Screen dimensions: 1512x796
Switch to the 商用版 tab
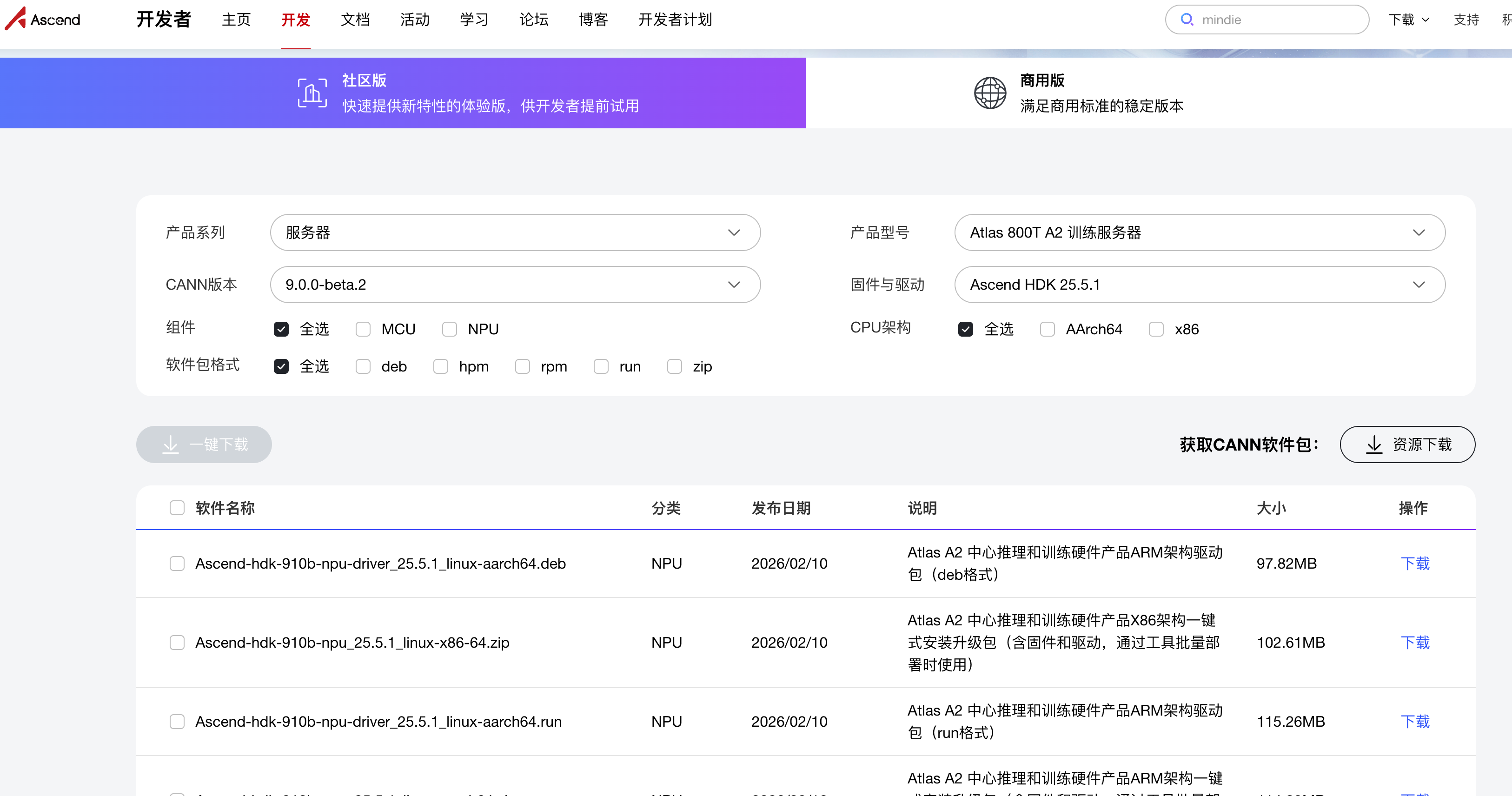click(1159, 93)
